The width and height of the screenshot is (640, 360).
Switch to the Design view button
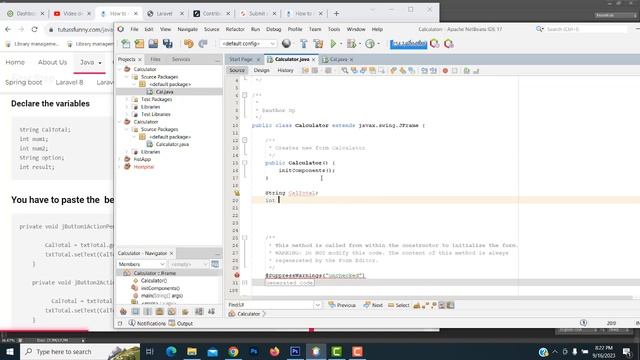pyautogui.click(x=262, y=71)
